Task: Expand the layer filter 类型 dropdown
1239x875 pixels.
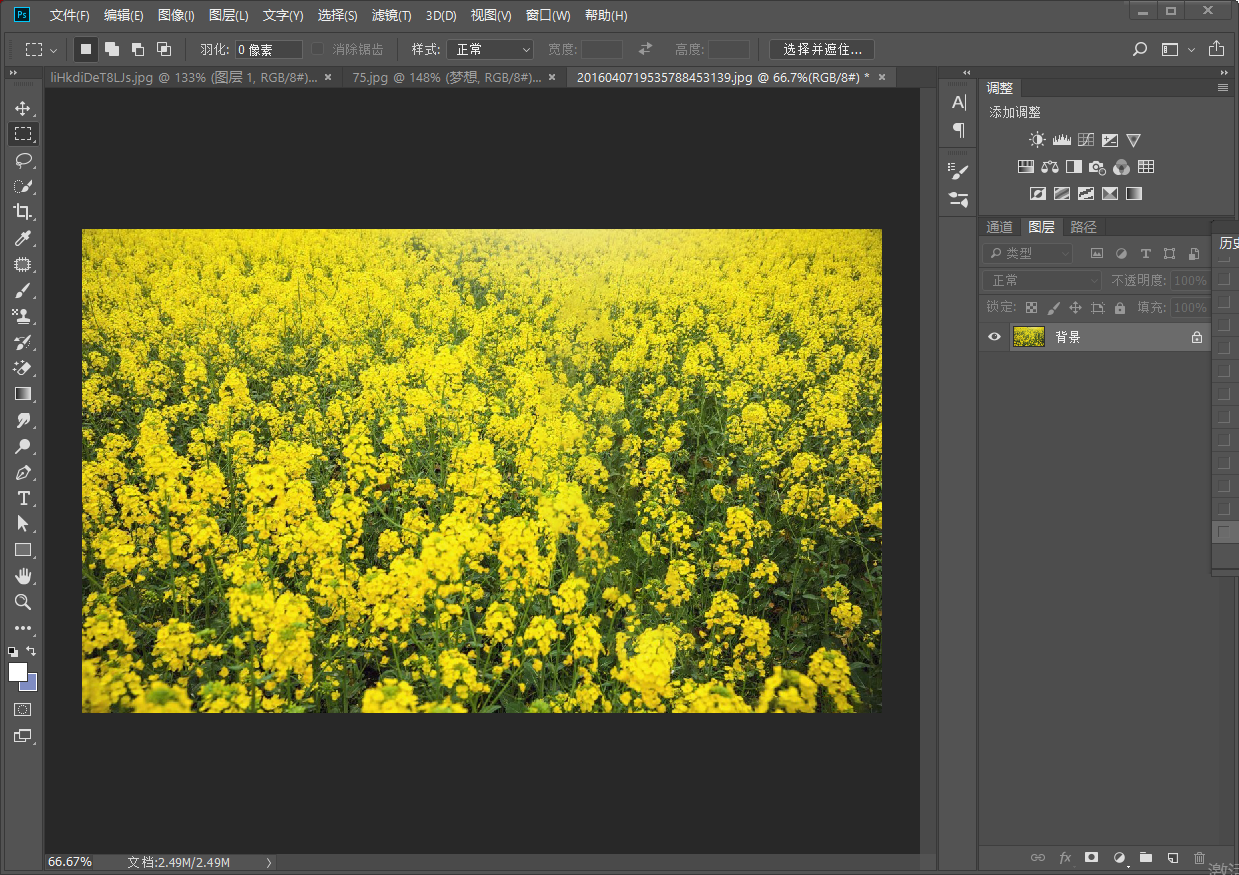Action: (x=1027, y=254)
